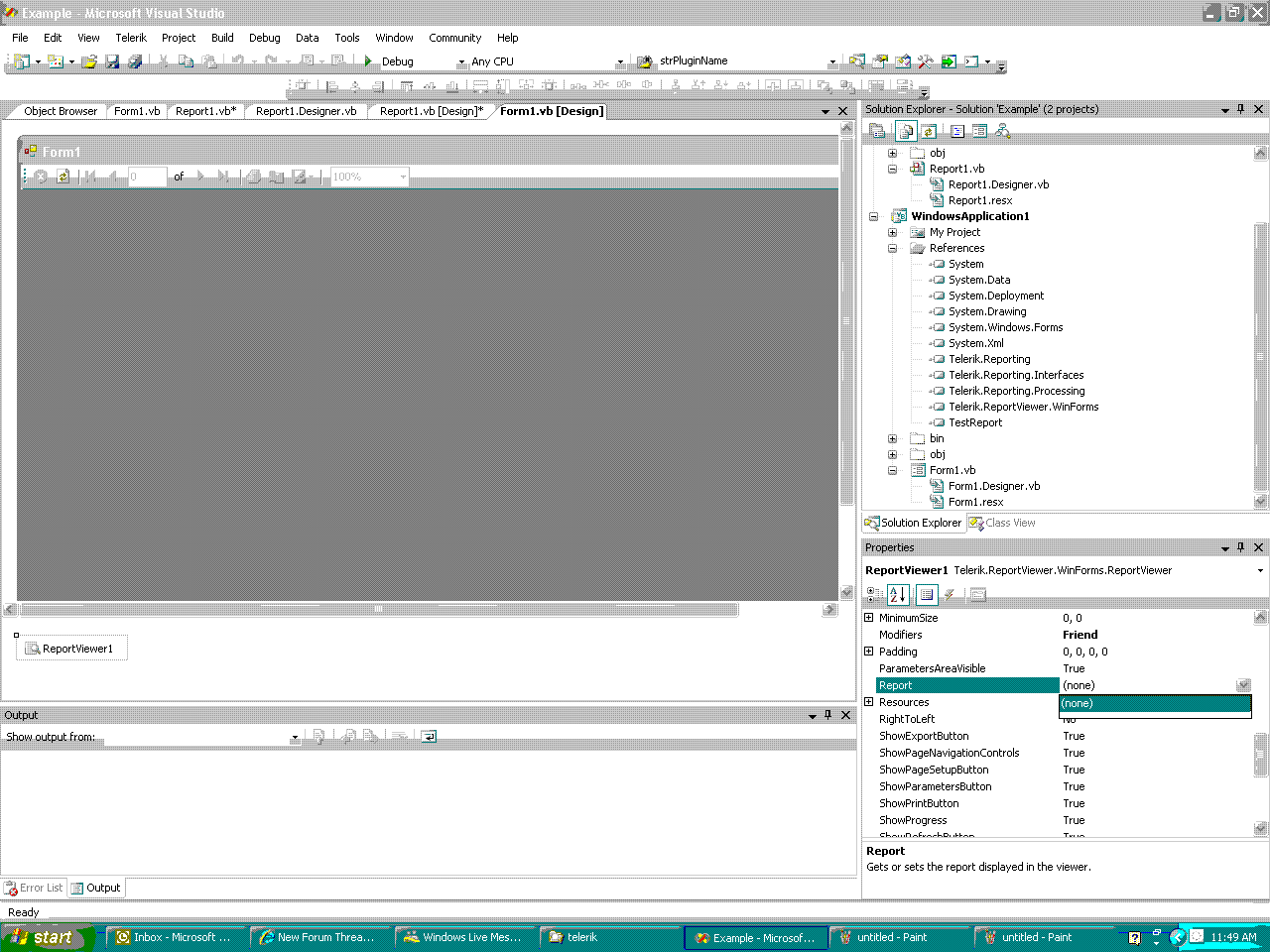The width and height of the screenshot is (1270, 952).
Task: Switch to the Object Browser tab
Action: [x=61, y=111]
